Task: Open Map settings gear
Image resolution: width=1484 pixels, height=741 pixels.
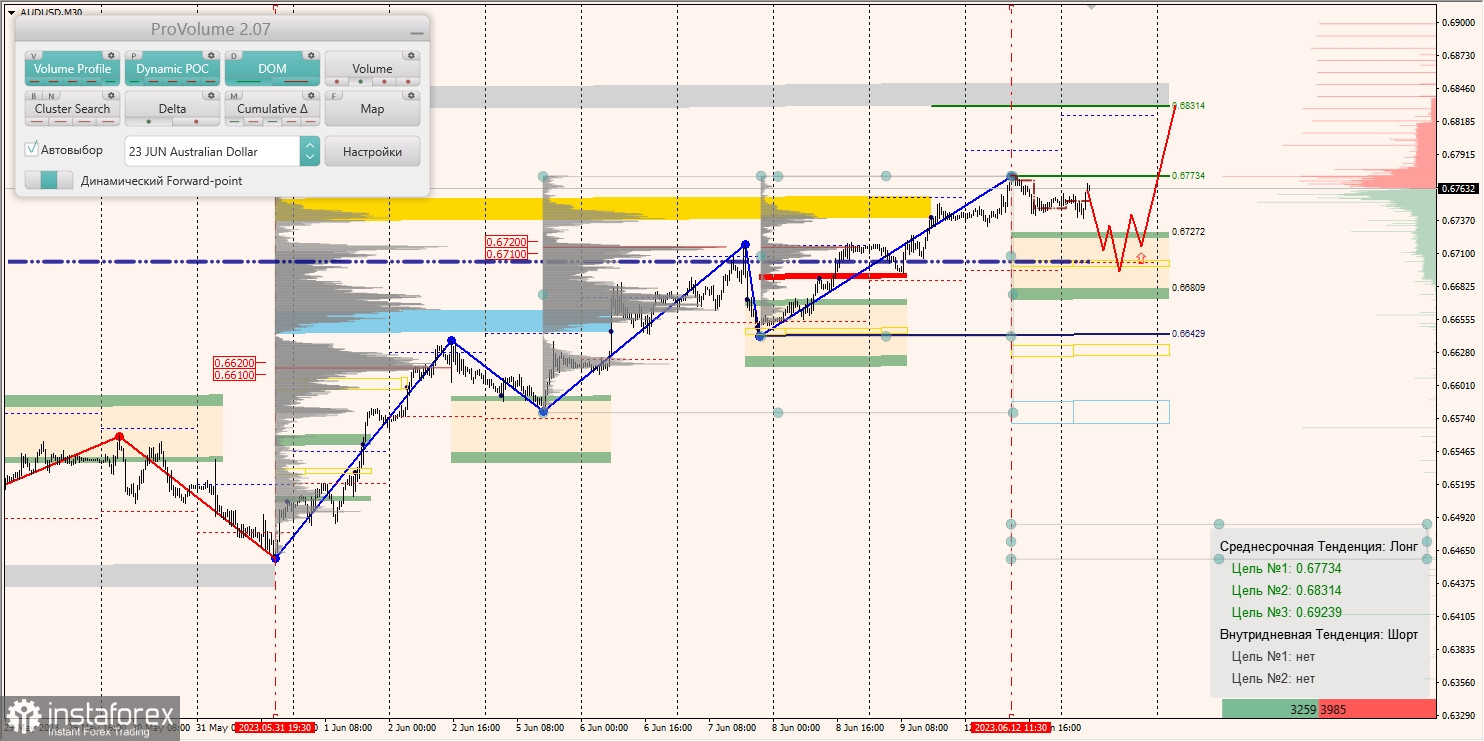Action: [412, 96]
